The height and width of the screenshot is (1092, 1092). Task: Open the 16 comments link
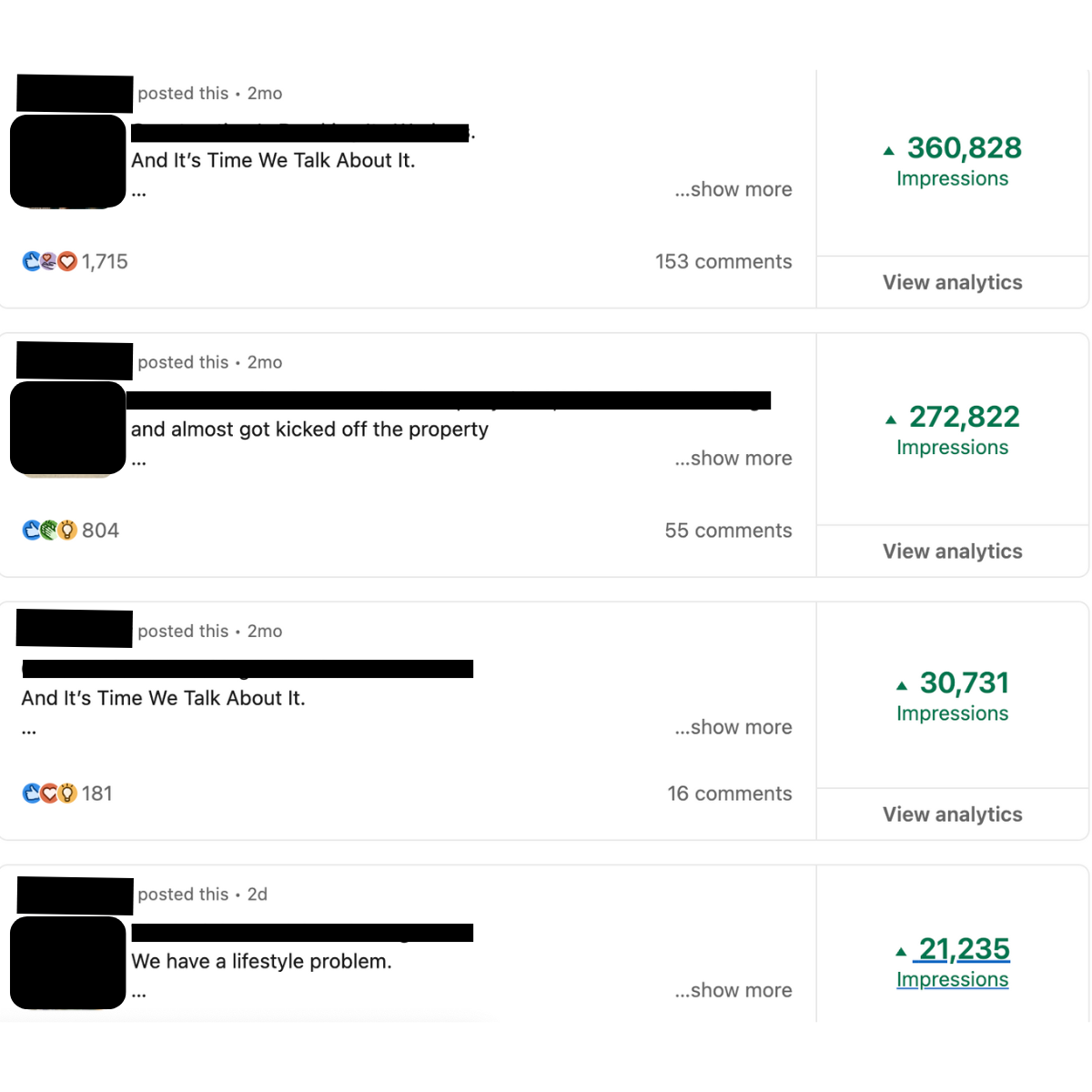pyautogui.click(x=729, y=794)
